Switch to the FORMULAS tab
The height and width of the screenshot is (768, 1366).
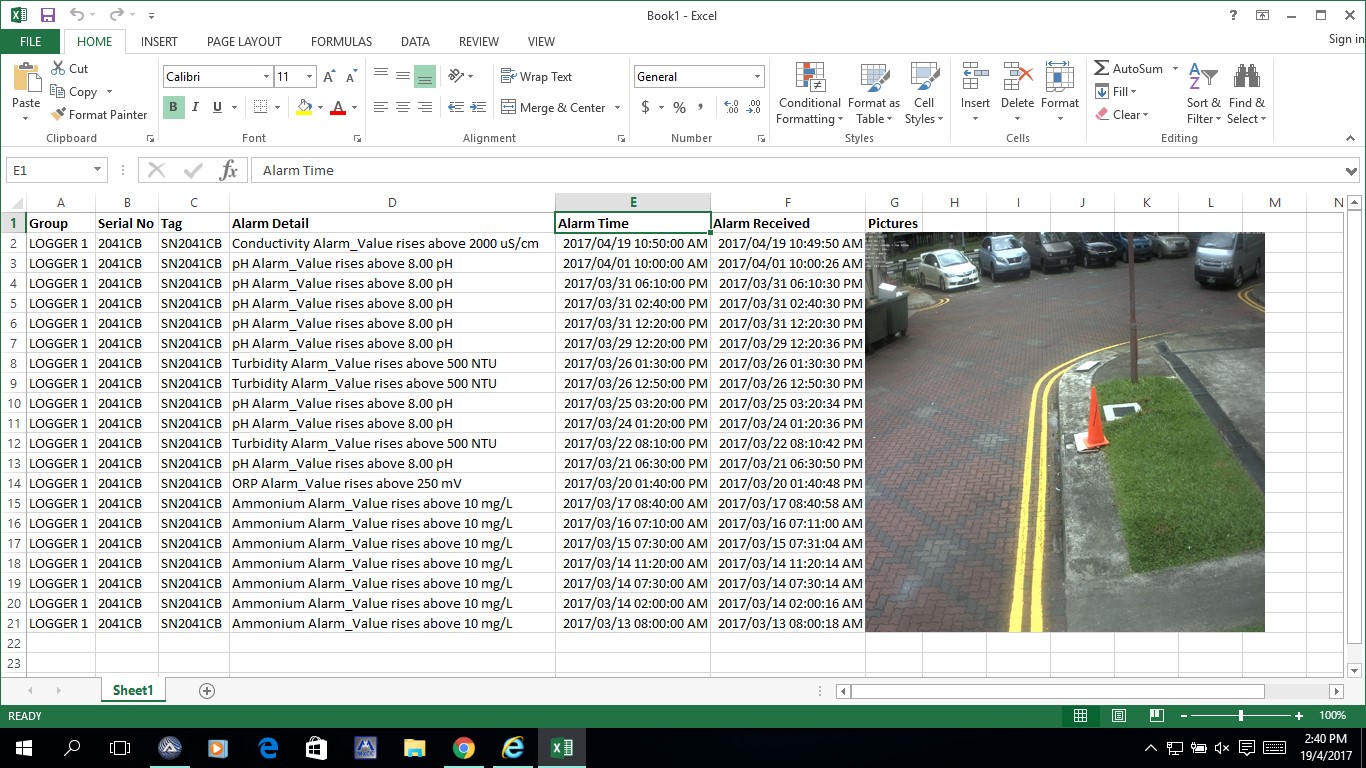pos(341,42)
